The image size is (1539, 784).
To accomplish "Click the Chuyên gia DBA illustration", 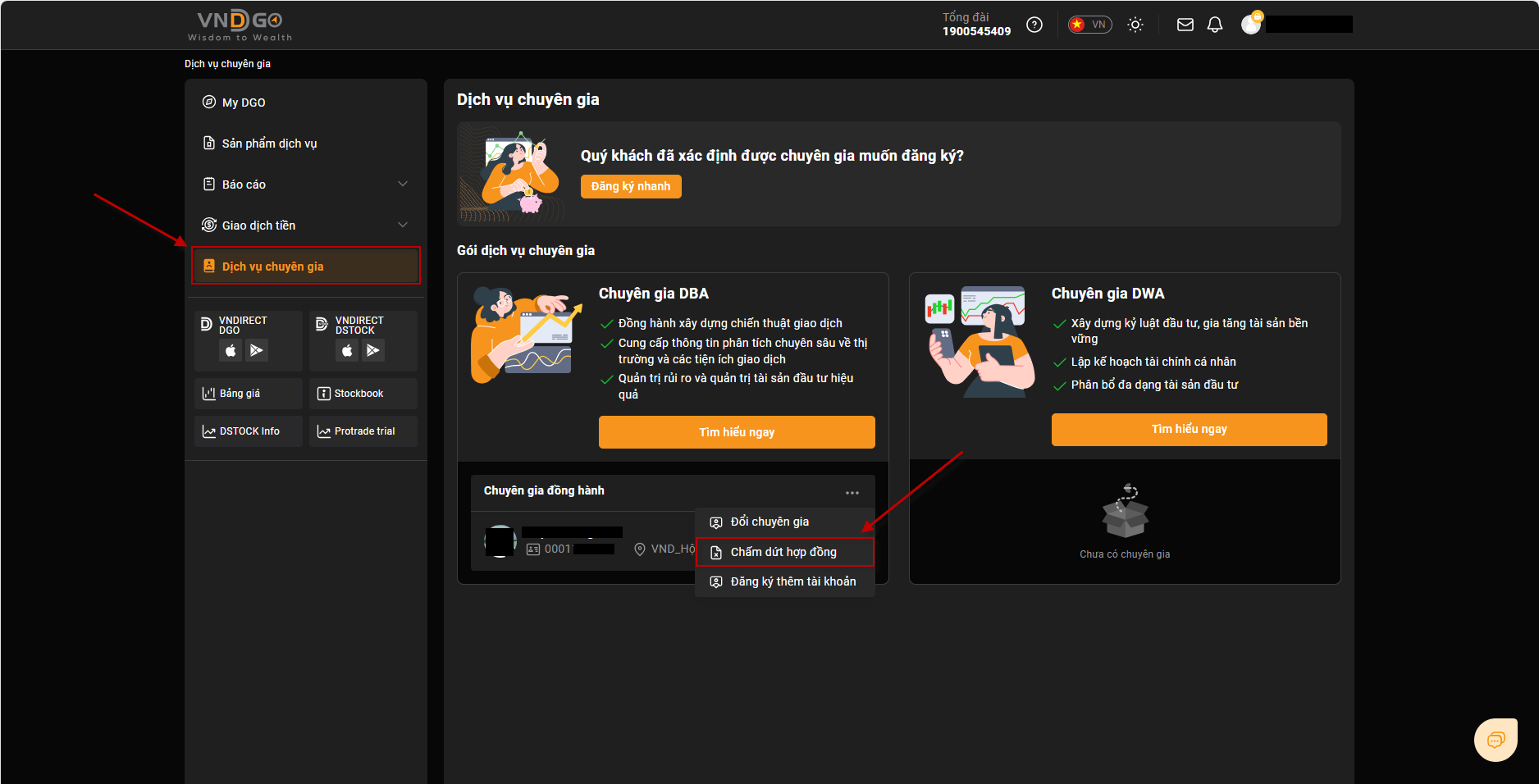I will pos(526,335).
